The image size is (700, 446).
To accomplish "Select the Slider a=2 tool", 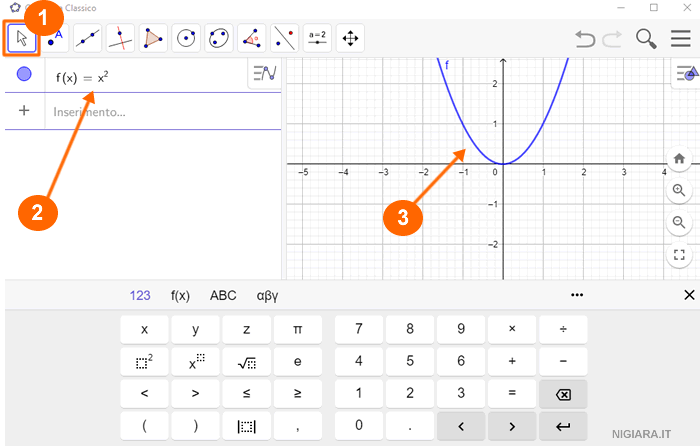I will (317, 38).
